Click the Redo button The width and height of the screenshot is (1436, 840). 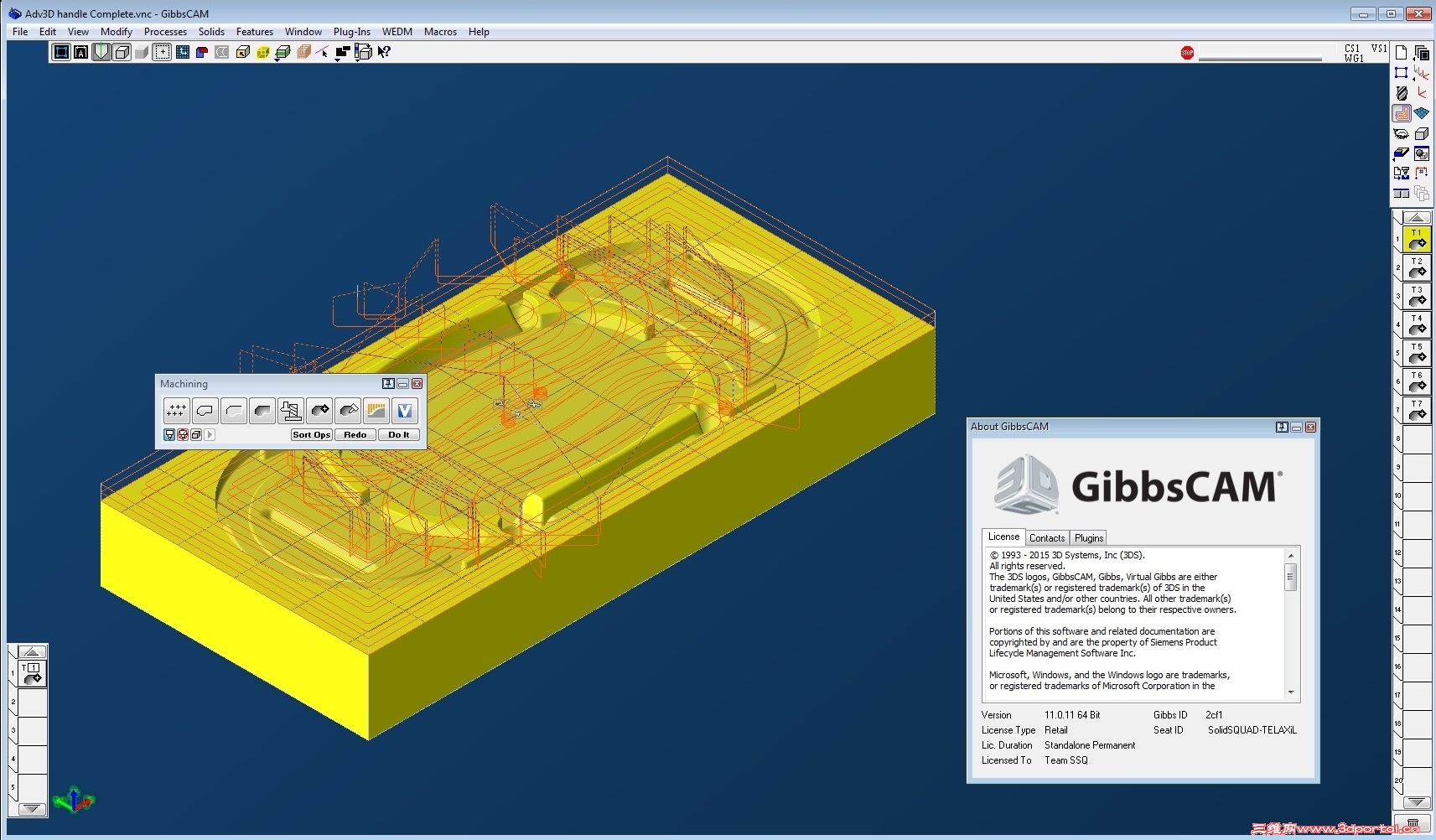pyautogui.click(x=355, y=435)
